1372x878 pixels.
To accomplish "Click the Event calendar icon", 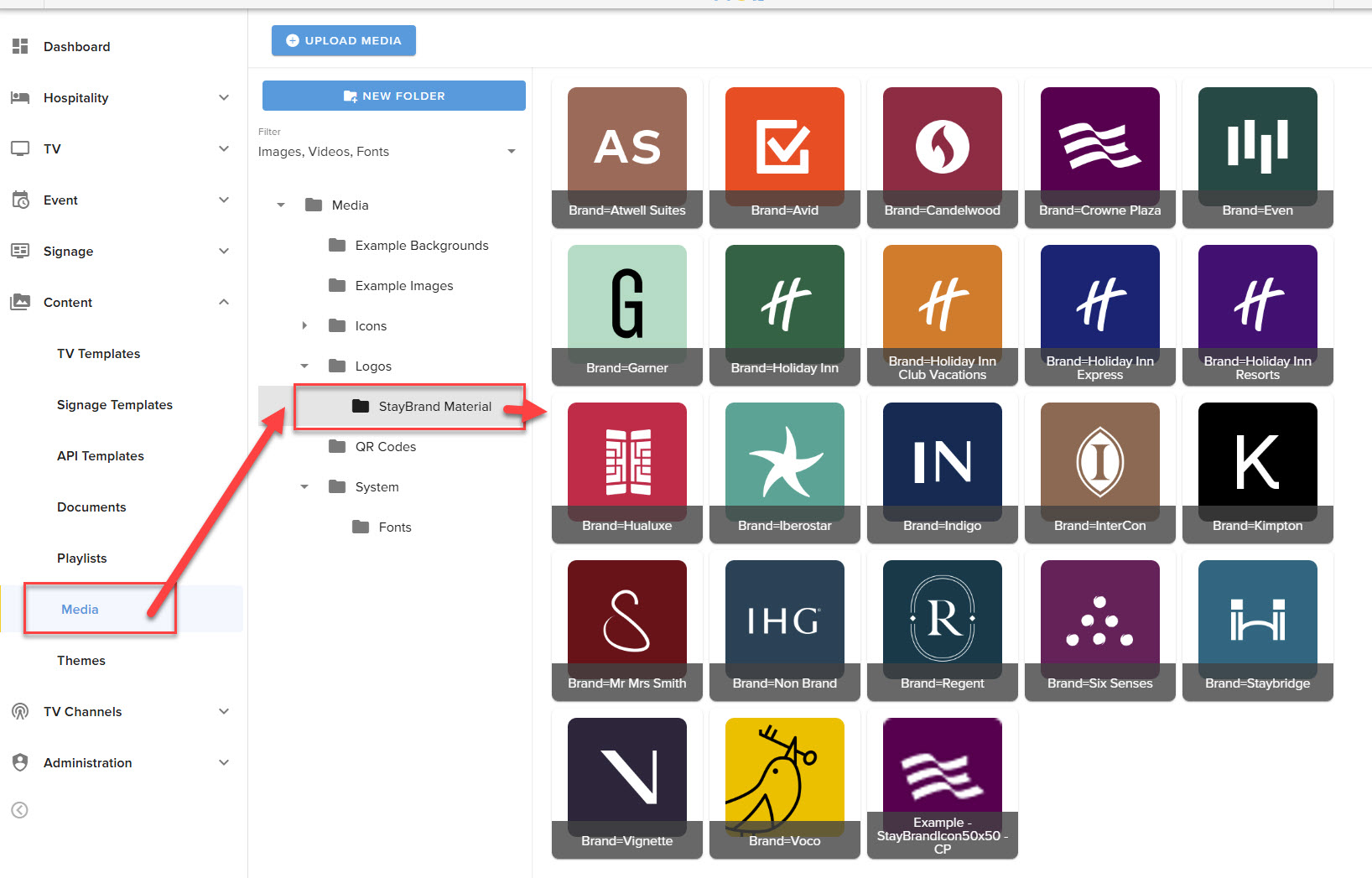I will pos(20,200).
